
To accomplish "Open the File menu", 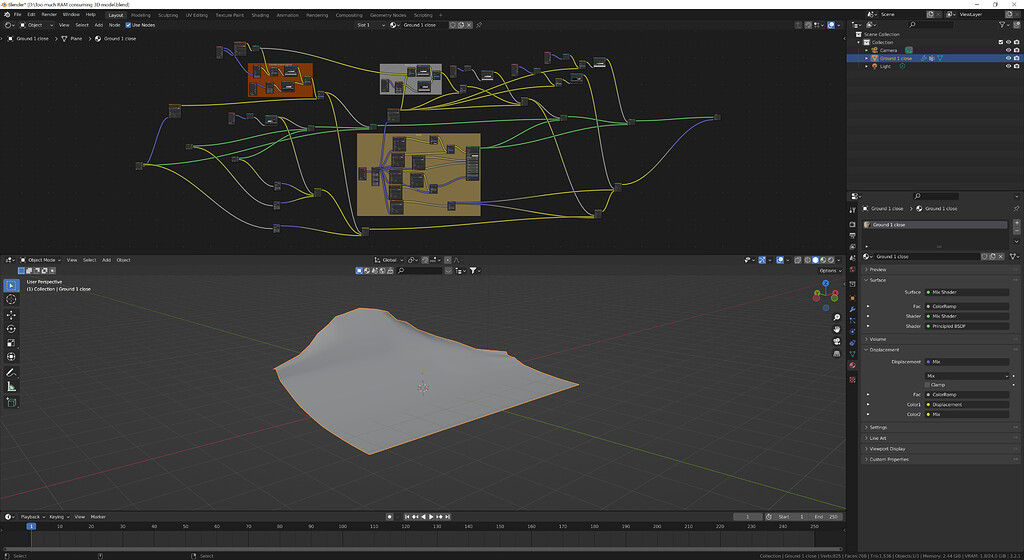I will 18,14.
